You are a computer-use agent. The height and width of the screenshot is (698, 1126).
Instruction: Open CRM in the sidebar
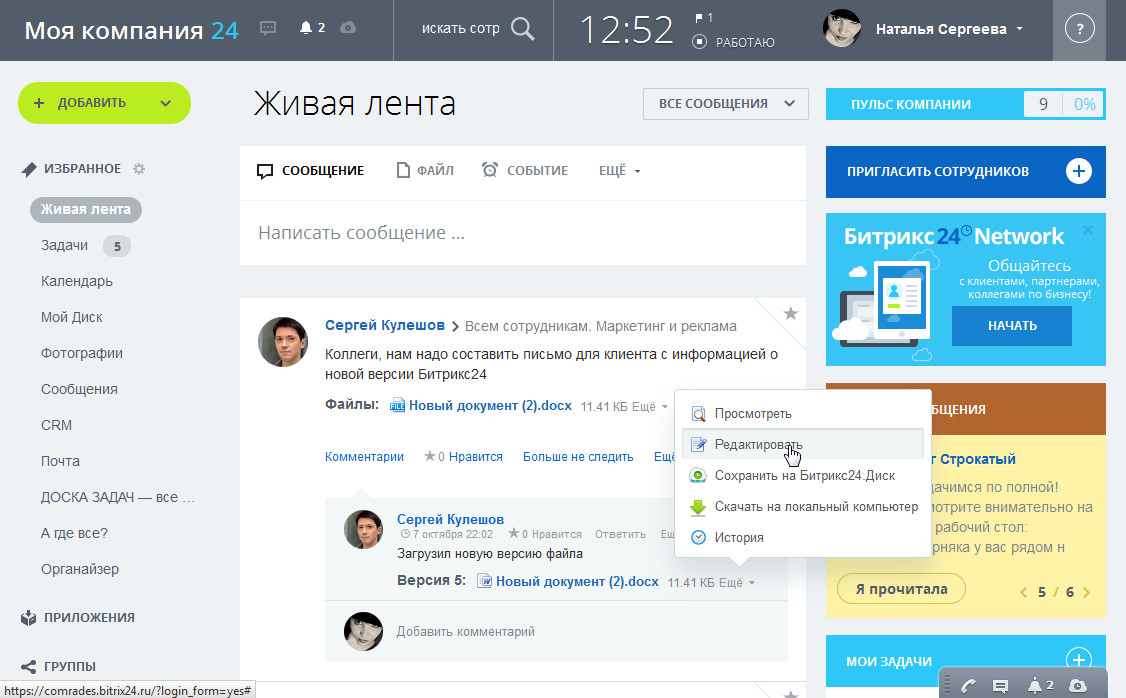click(x=56, y=425)
